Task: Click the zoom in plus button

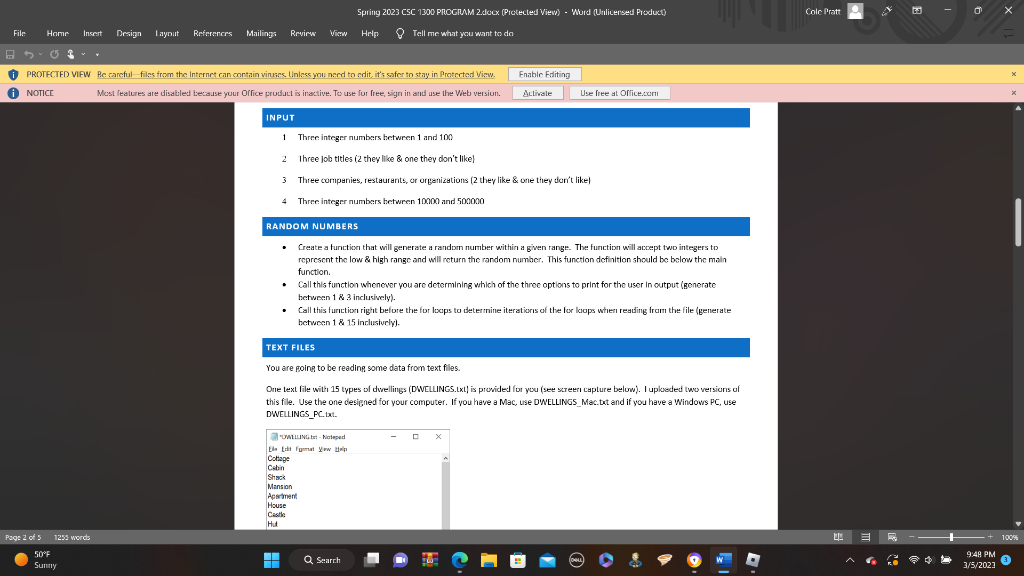Action: [990, 537]
